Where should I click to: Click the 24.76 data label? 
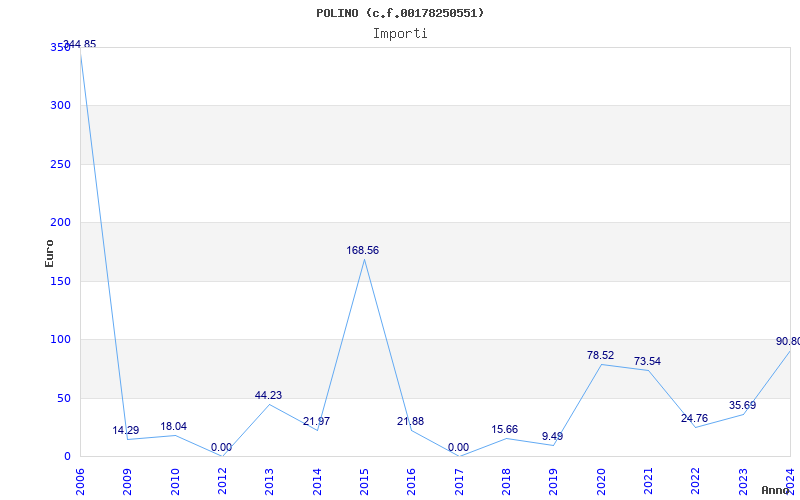(694, 418)
